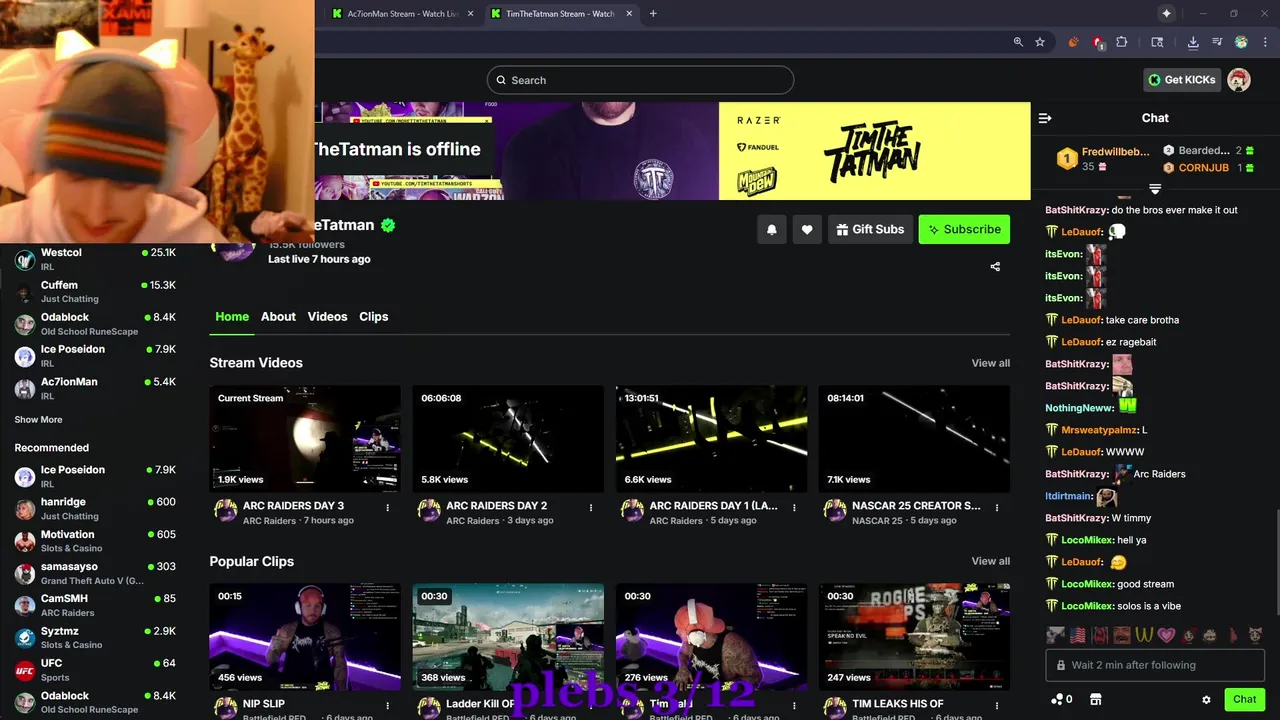Open options menu for ARC RAIDERS DAY 1

794,508
